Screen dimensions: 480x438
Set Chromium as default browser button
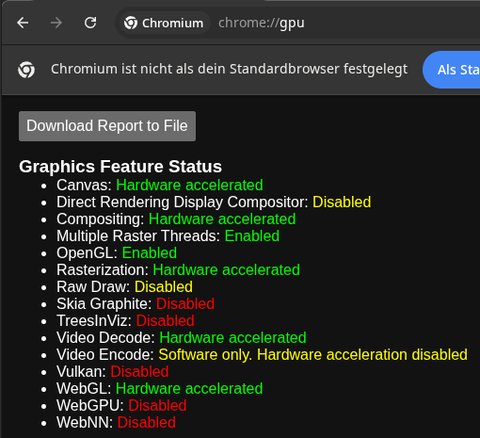click(452, 70)
